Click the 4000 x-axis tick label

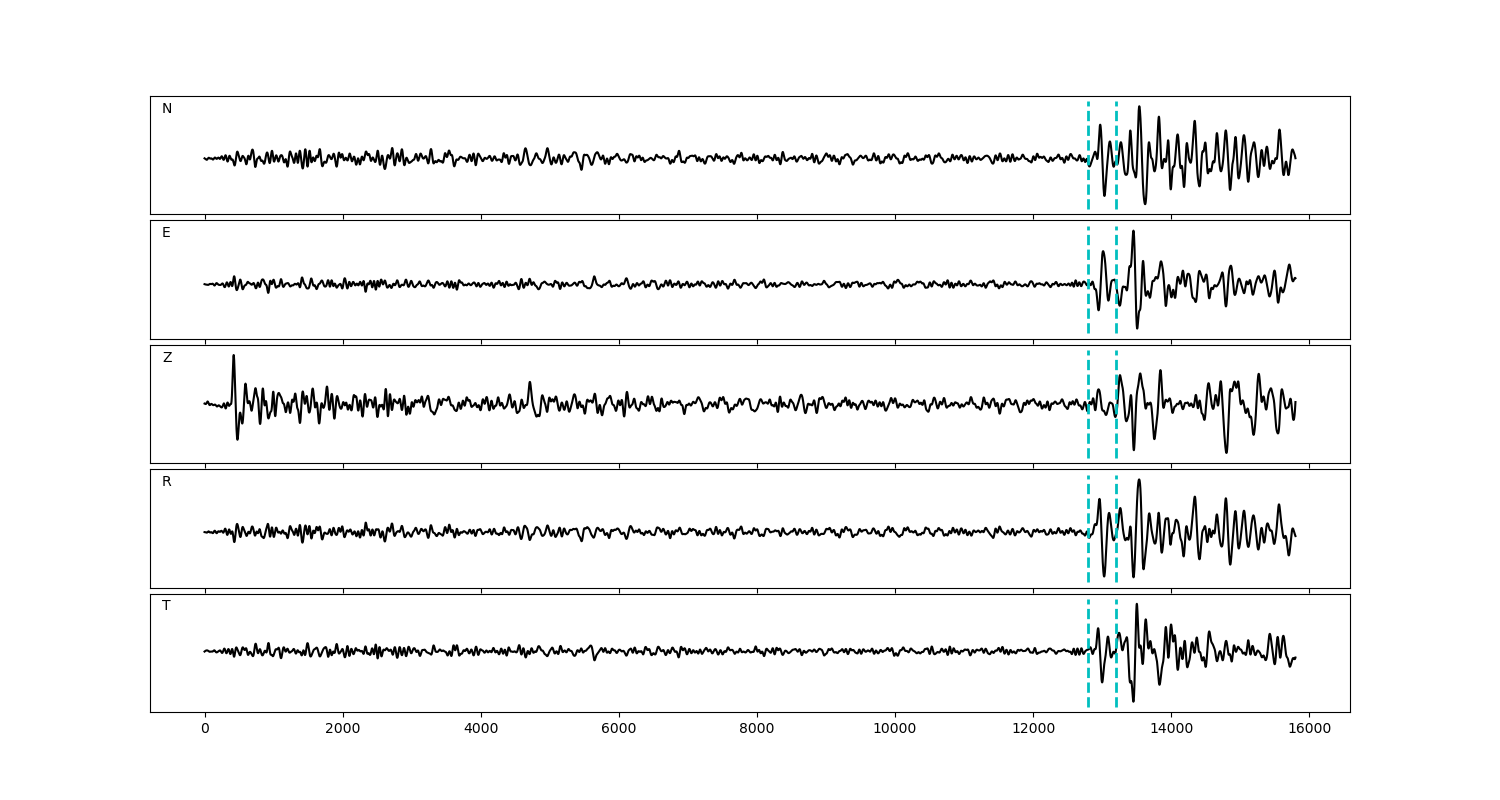pos(481,729)
